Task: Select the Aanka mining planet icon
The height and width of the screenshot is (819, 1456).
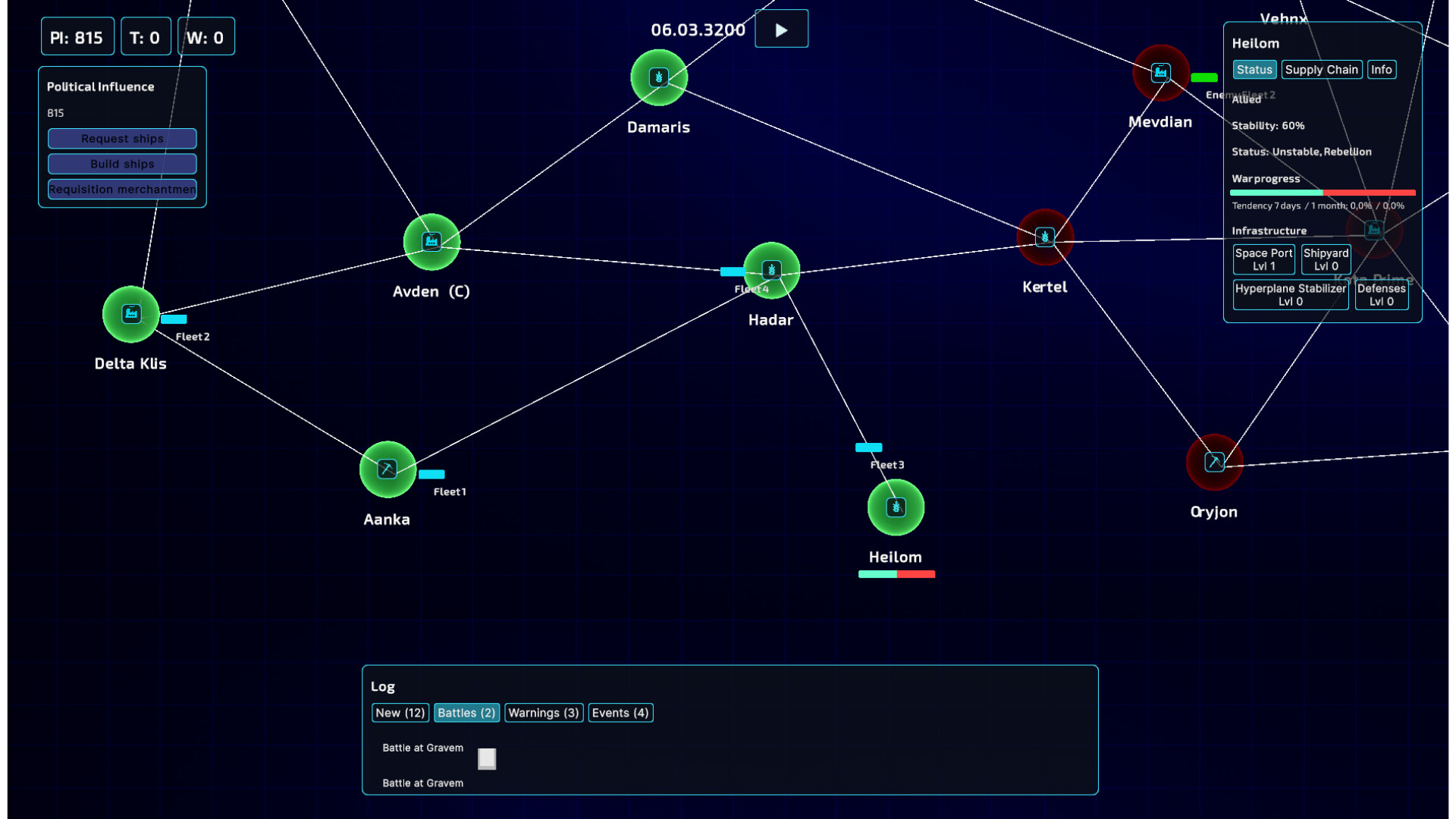Action: (388, 469)
